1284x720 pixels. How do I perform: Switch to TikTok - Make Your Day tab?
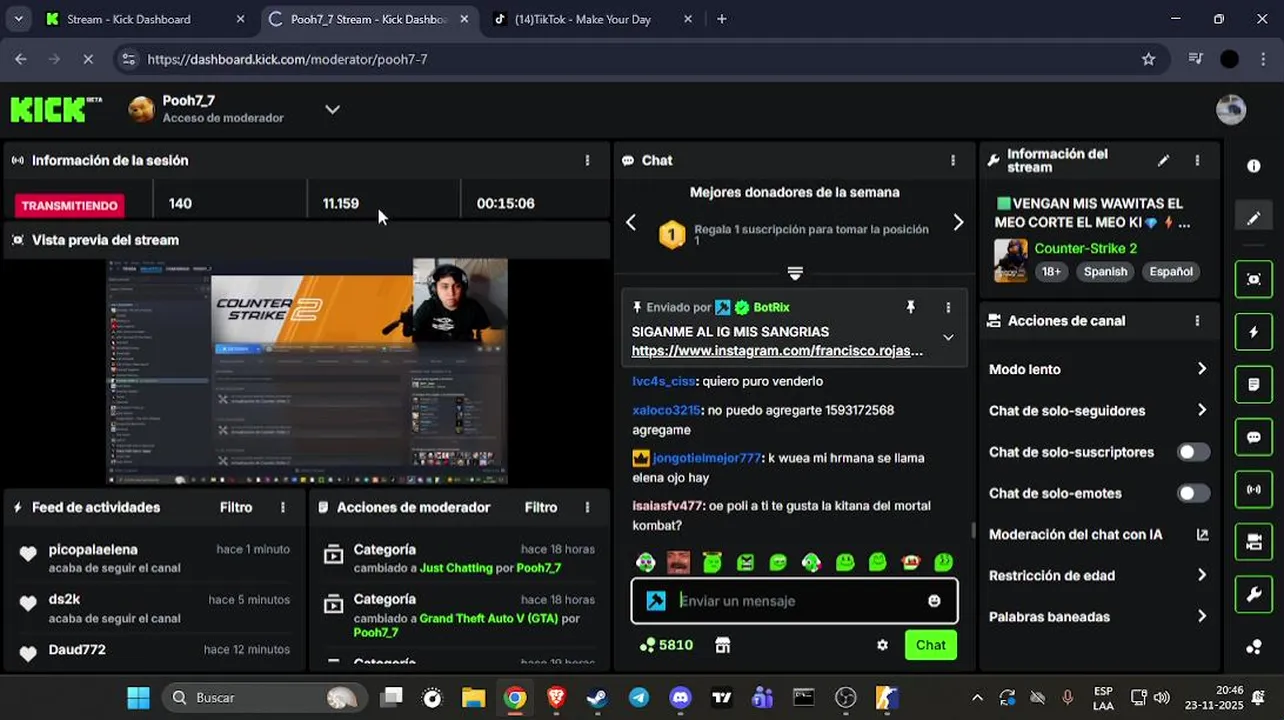594,19
